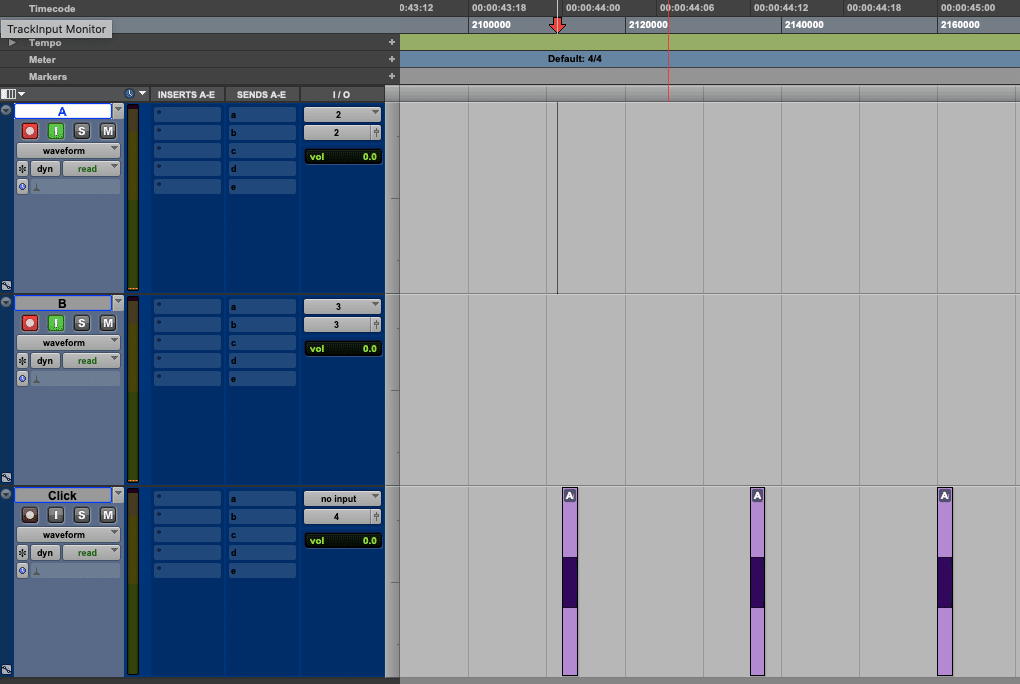Click track A elastic audio dyn button

45,169
